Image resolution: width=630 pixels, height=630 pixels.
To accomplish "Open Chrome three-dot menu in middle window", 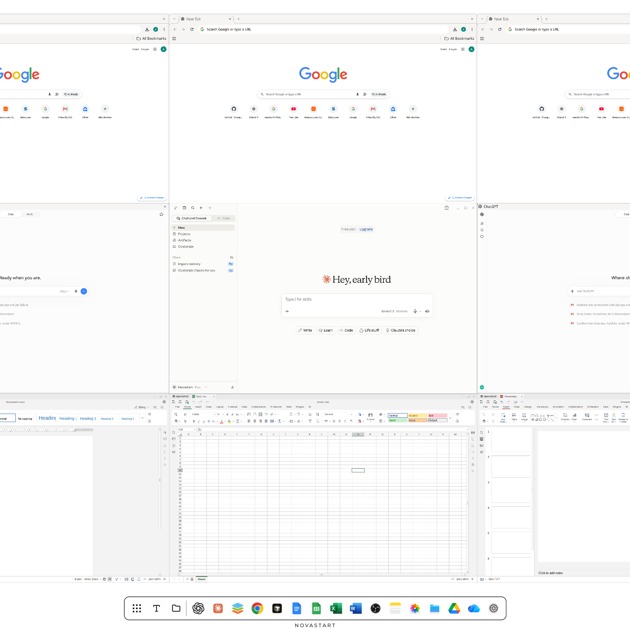I will (472, 29).
